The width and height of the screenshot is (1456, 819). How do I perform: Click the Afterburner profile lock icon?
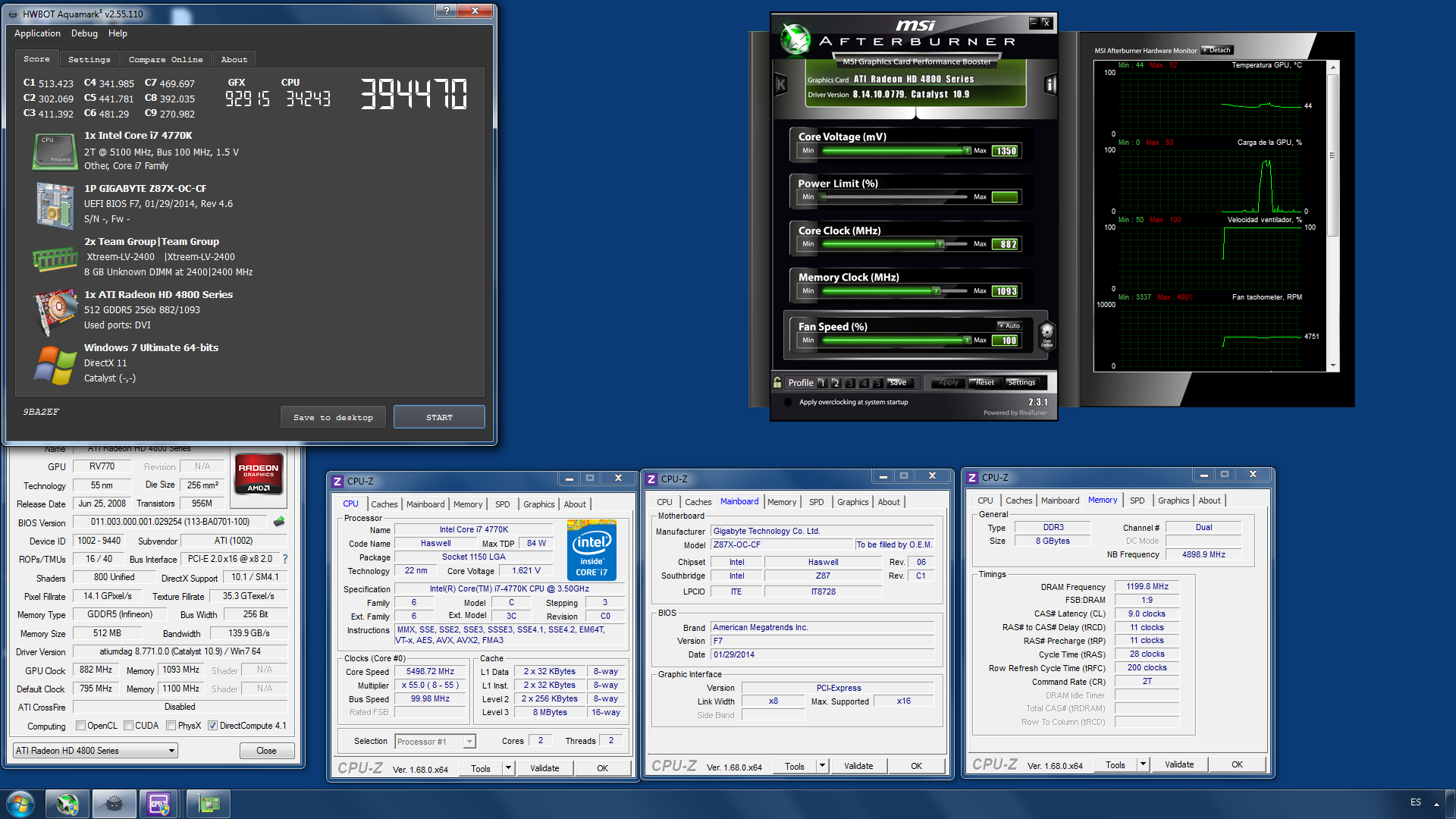(777, 382)
